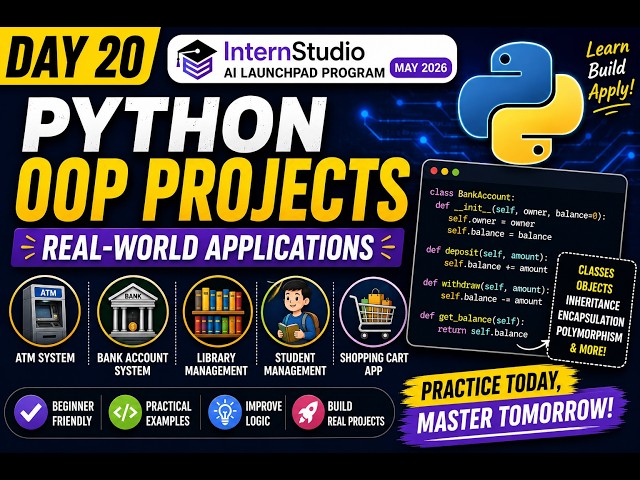Click the OOP PROJECTS headline text
The image size is (640, 480).
tap(212, 190)
